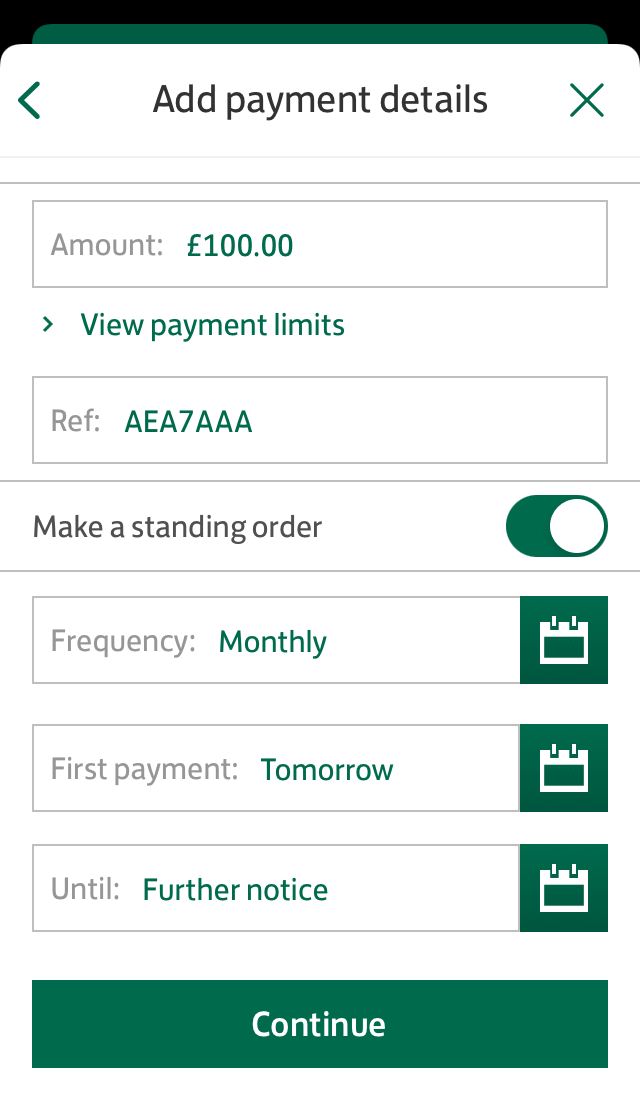The image size is (640, 1100).
Task: Open the Frequency selector field
Action: pyautogui.click(x=276, y=640)
